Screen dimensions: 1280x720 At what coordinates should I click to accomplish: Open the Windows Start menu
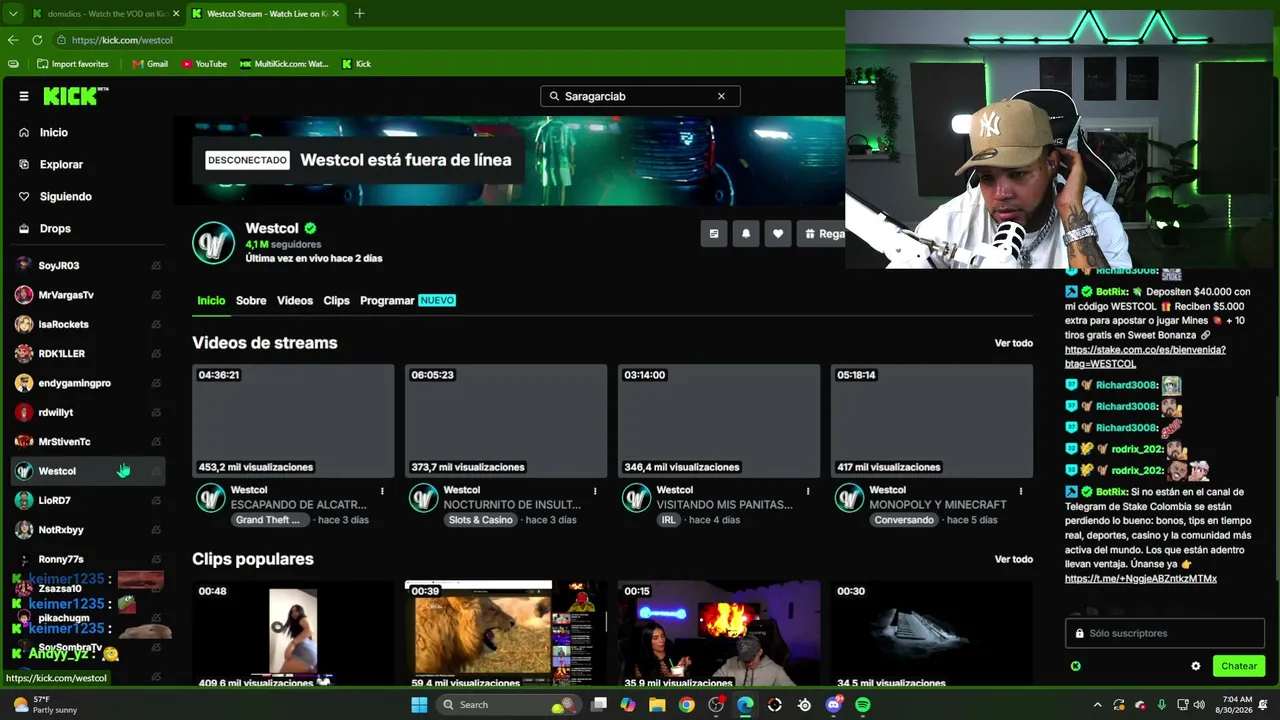tap(419, 705)
